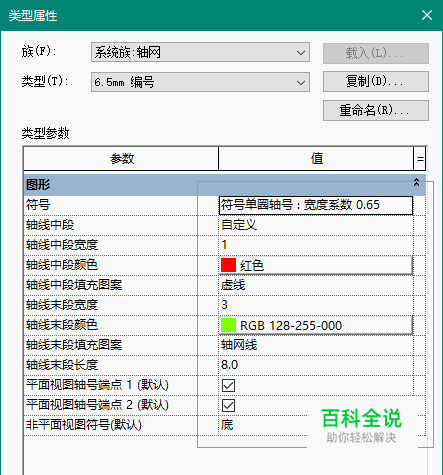
Task: Click the 轴线中段 value 自定义
Action: [x=316, y=225]
